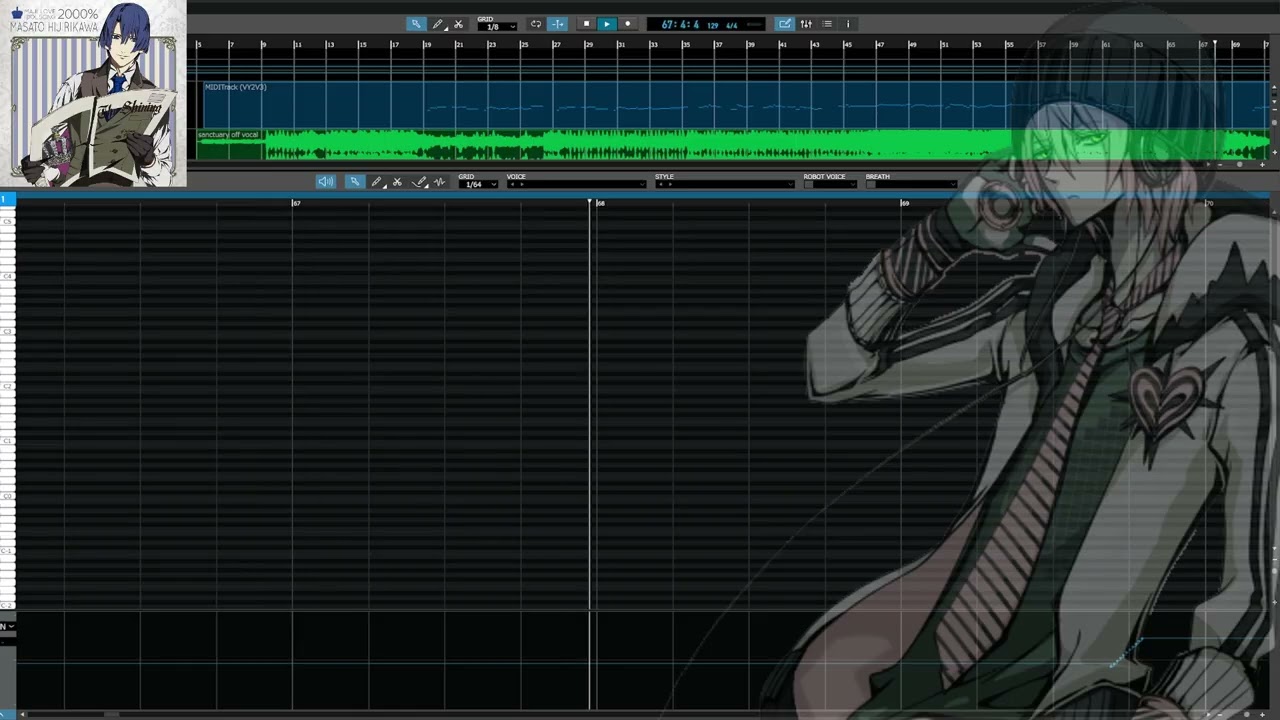Toggle loop playback

[536, 24]
